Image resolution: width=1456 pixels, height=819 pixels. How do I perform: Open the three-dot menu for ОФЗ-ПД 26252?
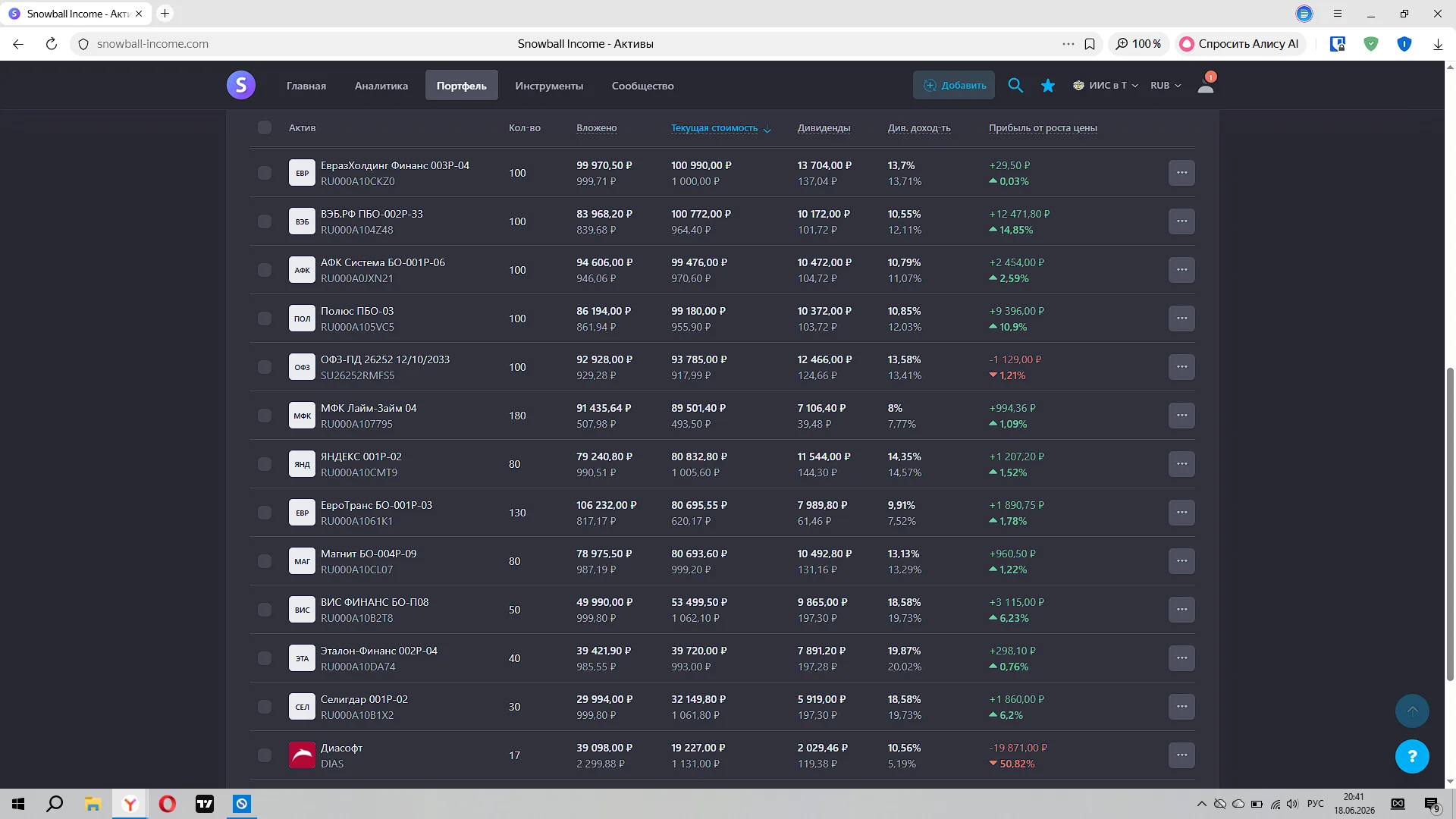[x=1181, y=367]
